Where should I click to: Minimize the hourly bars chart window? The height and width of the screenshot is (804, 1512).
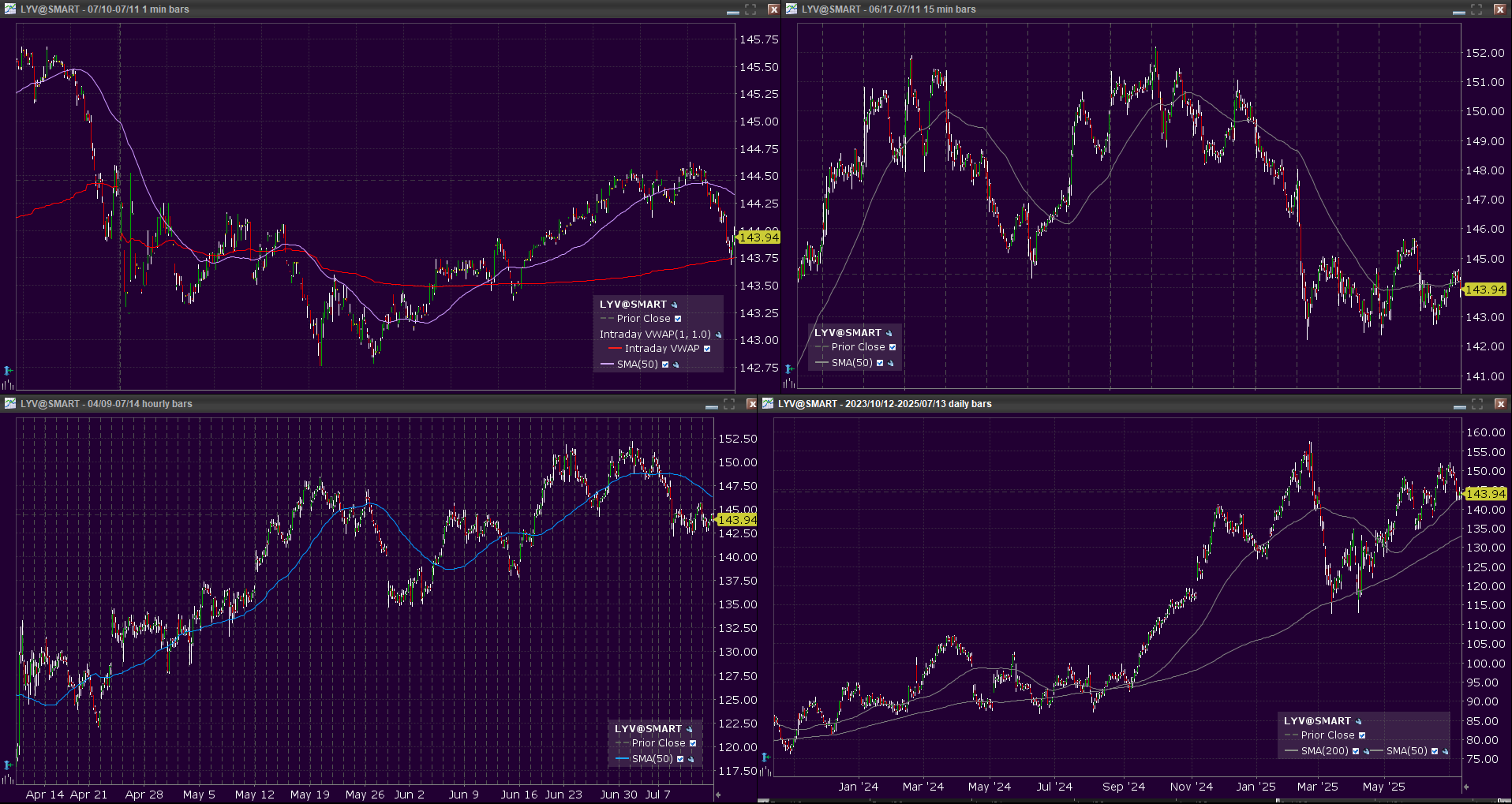click(x=711, y=405)
